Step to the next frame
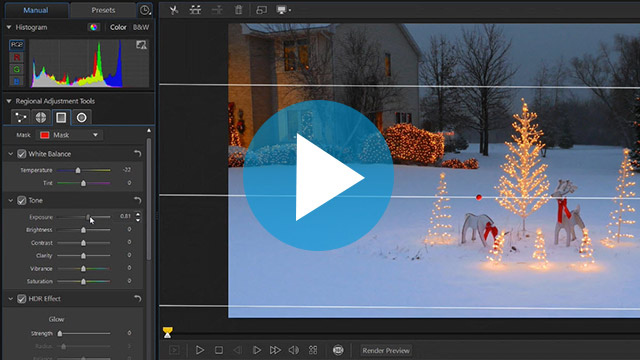Image resolution: width=640 pixels, height=360 pixels. 256,350
